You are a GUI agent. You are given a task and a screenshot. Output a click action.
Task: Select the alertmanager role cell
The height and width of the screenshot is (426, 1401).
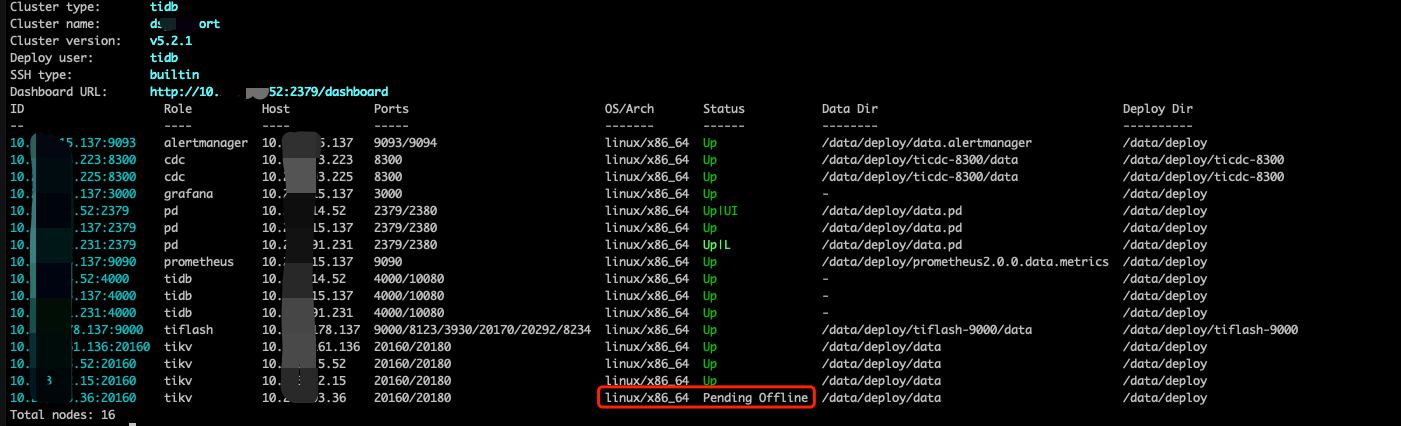(x=205, y=142)
